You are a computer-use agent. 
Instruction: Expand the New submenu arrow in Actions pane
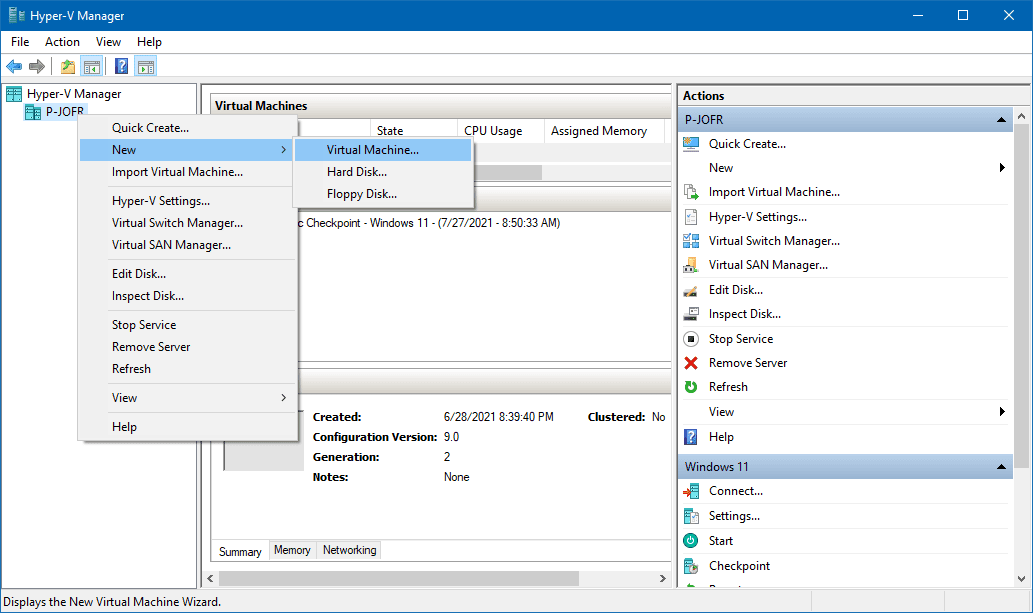(1002, 168)
